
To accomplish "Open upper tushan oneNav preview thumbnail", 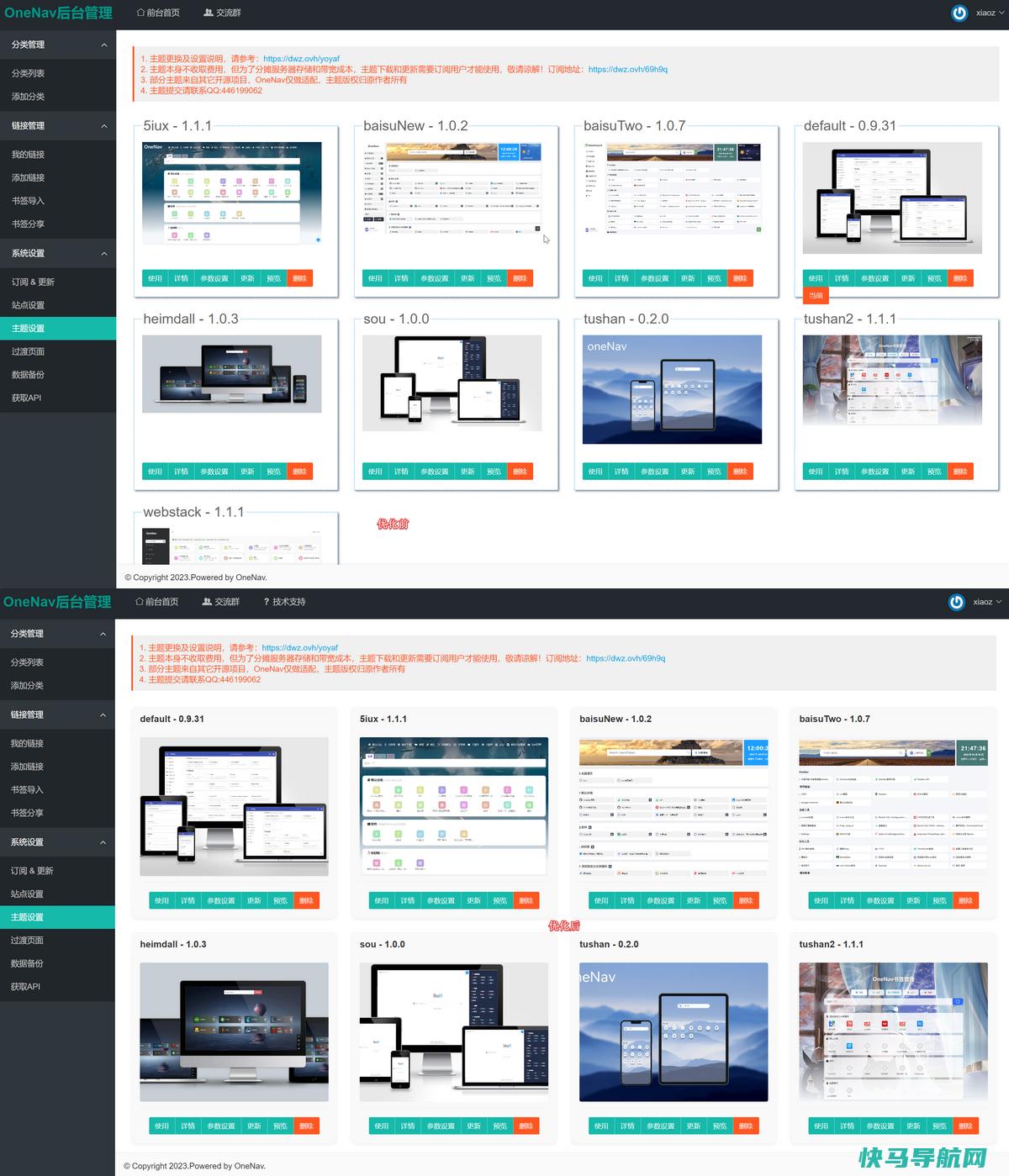I will point(672,389).
